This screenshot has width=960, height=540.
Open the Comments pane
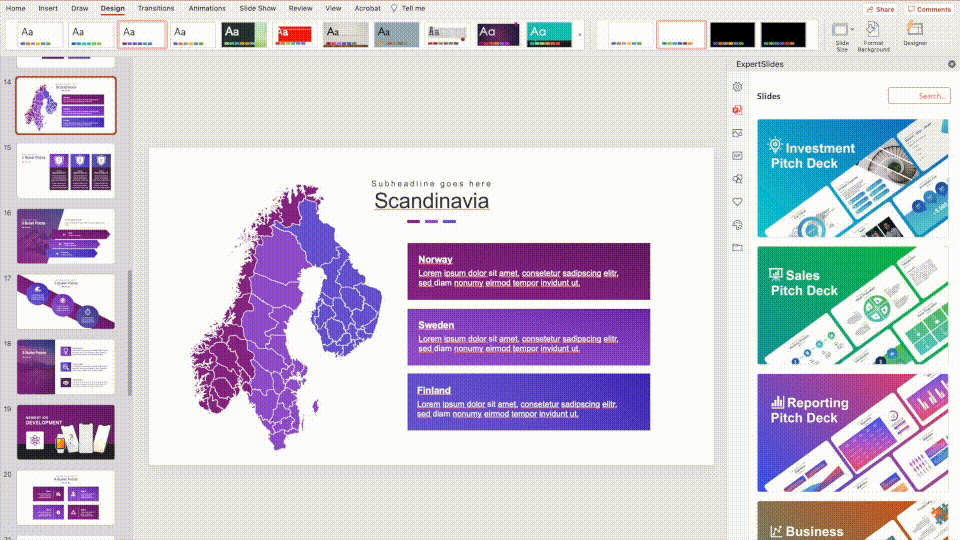tap(929, 9)
